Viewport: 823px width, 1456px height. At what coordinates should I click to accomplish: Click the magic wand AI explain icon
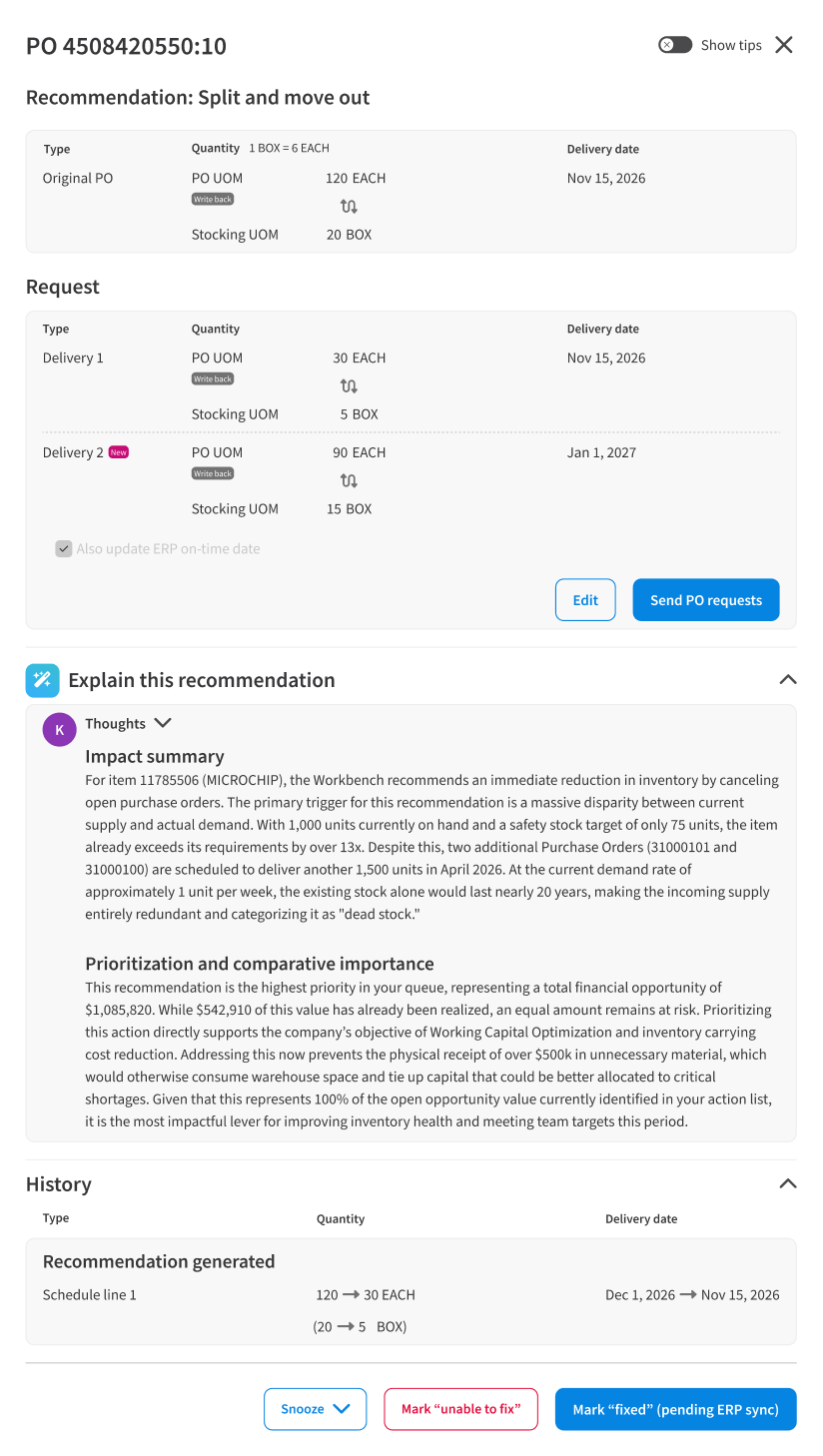pos(42,680)
